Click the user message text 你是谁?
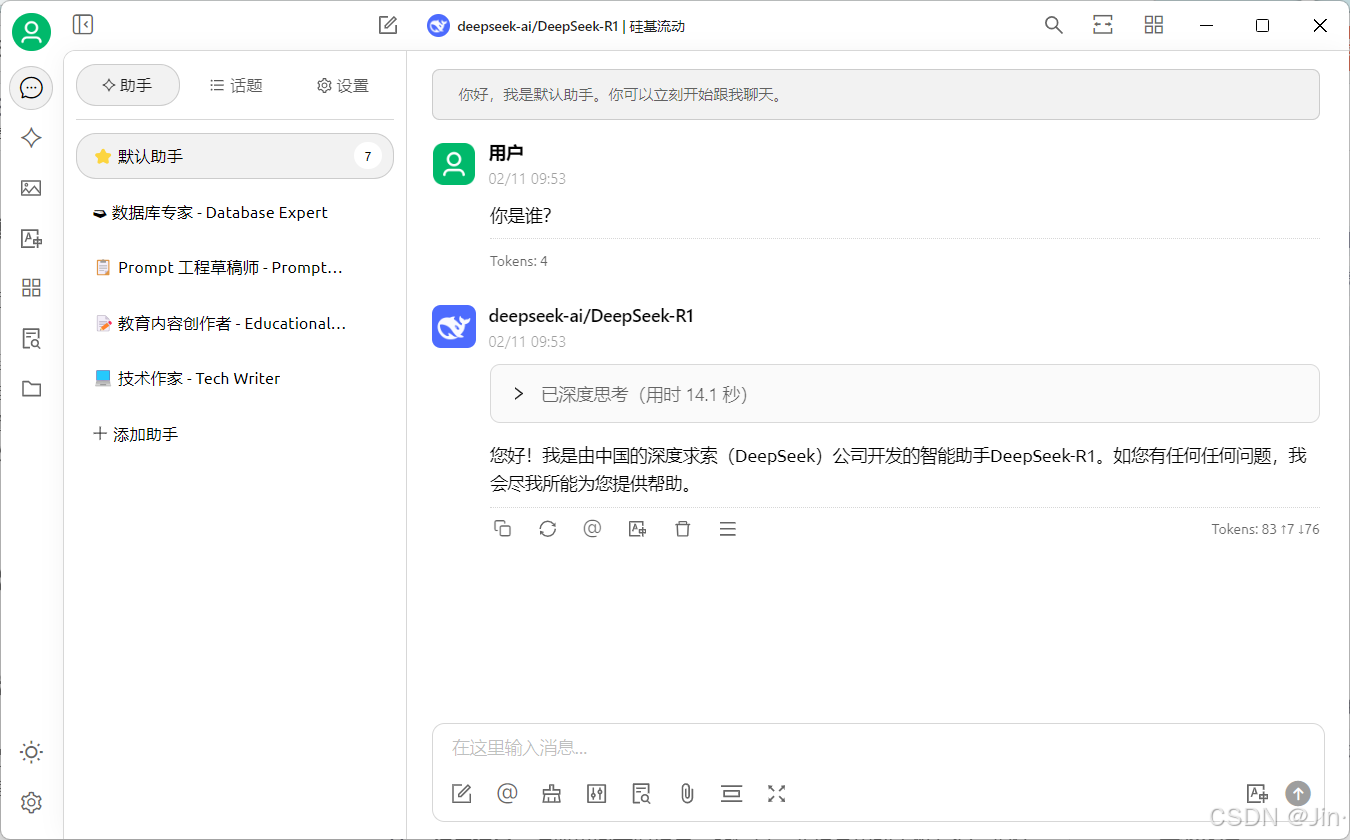The height and width of the screenshot is (840, 1350). 520,215
